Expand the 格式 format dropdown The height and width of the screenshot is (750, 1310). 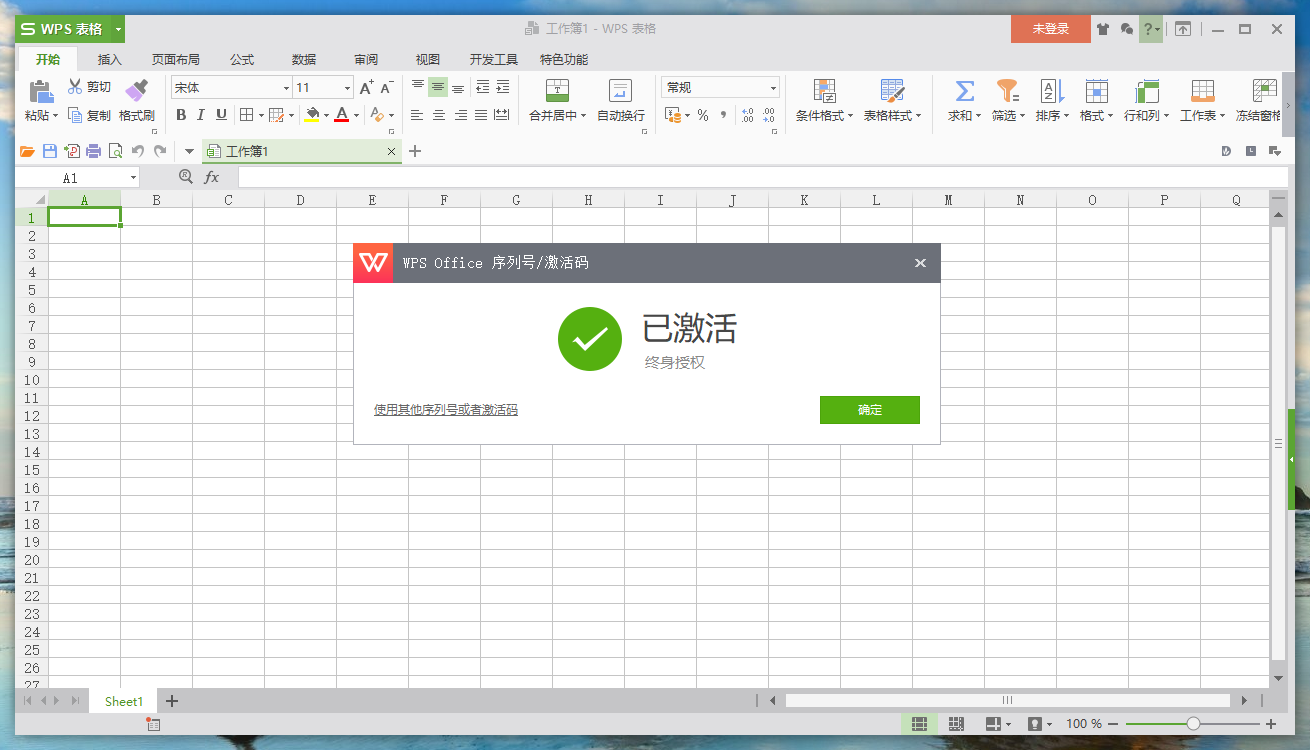1110,116
